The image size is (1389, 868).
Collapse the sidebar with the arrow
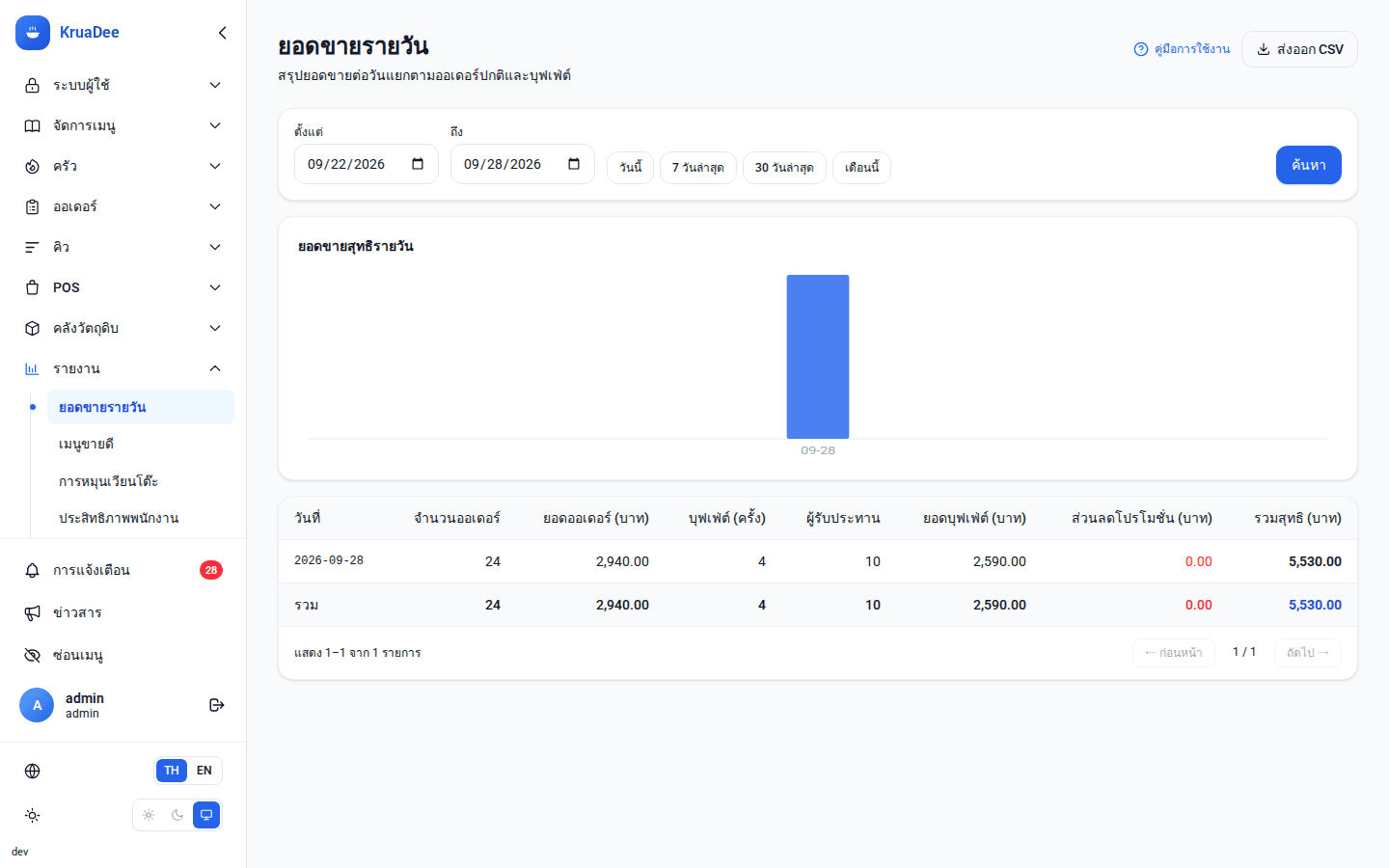click(223, 33)
